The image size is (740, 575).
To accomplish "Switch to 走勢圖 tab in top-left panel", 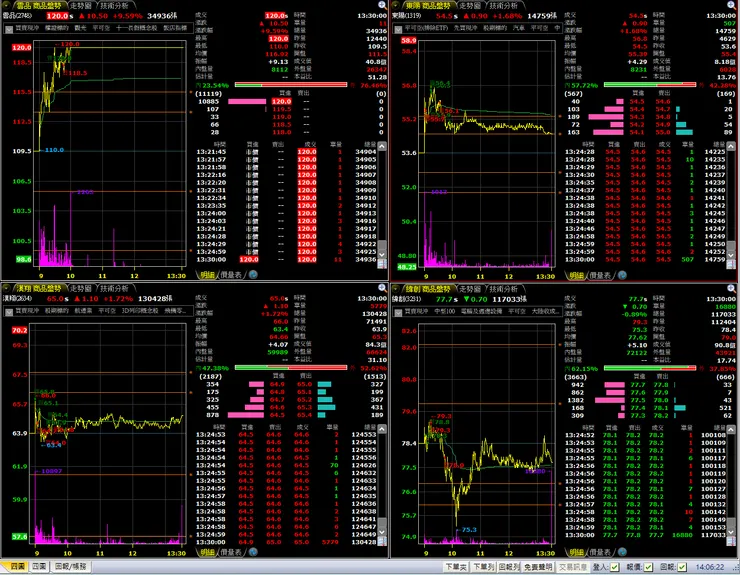I will pos(81,6).
